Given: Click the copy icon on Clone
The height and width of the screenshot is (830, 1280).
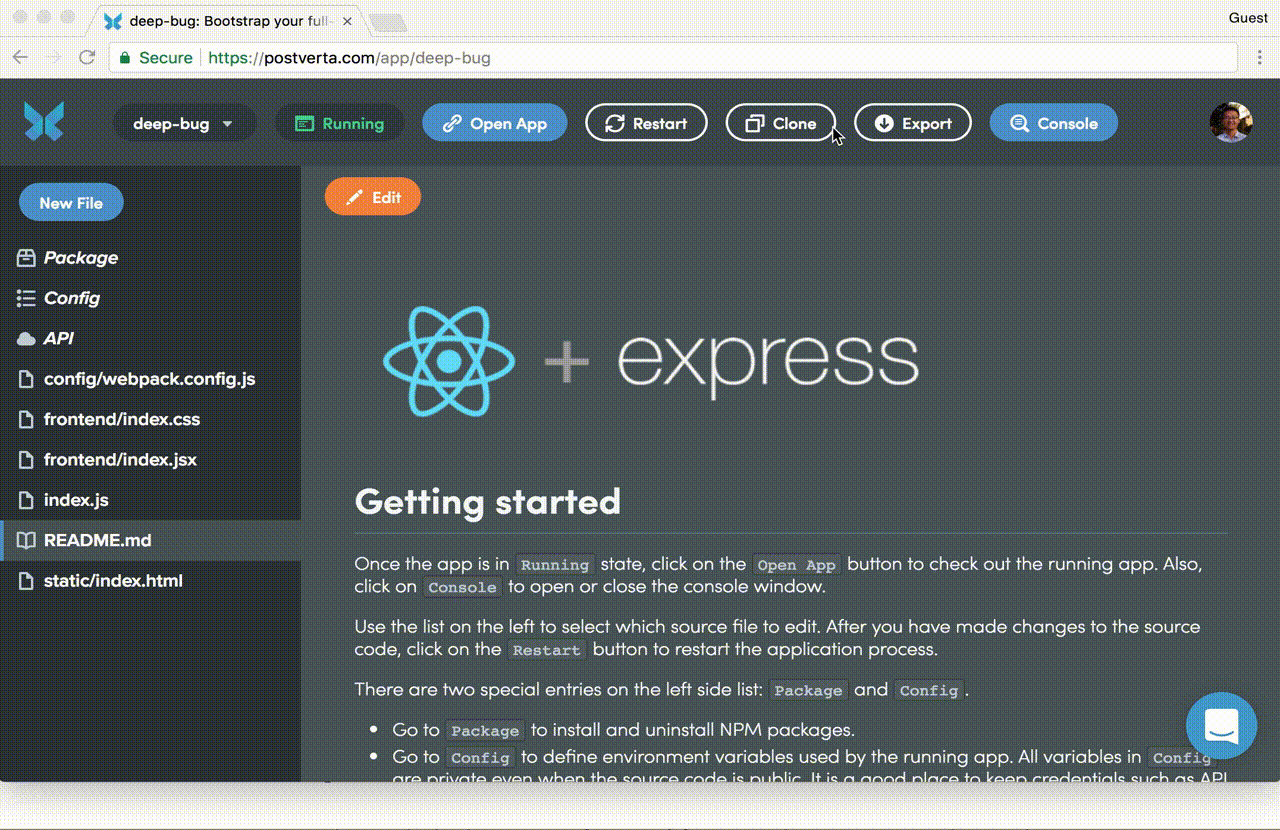Looking at the screenshot, I should [755, 124].
